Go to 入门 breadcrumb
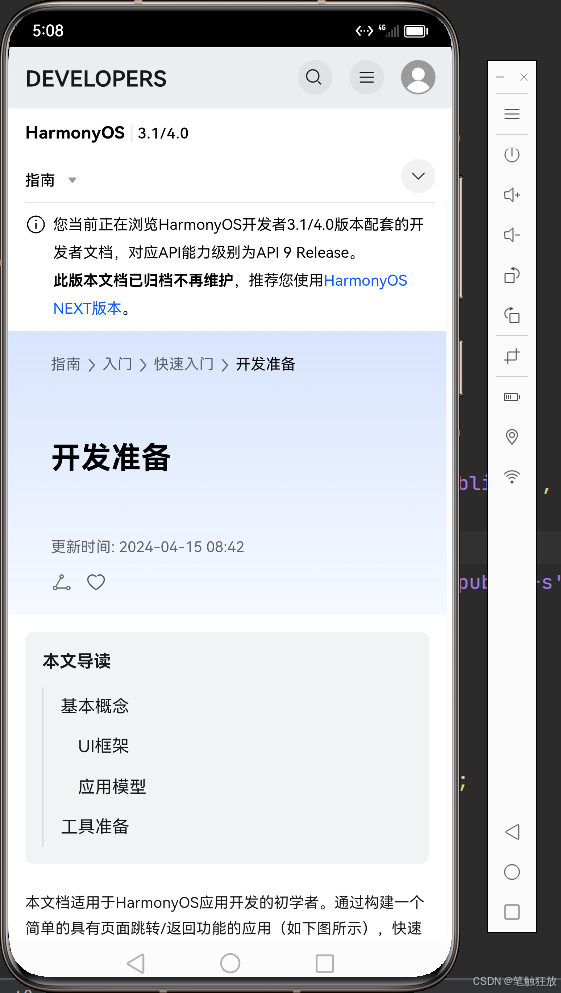Viewport: 561px width, 993px height. pos(118,364)
